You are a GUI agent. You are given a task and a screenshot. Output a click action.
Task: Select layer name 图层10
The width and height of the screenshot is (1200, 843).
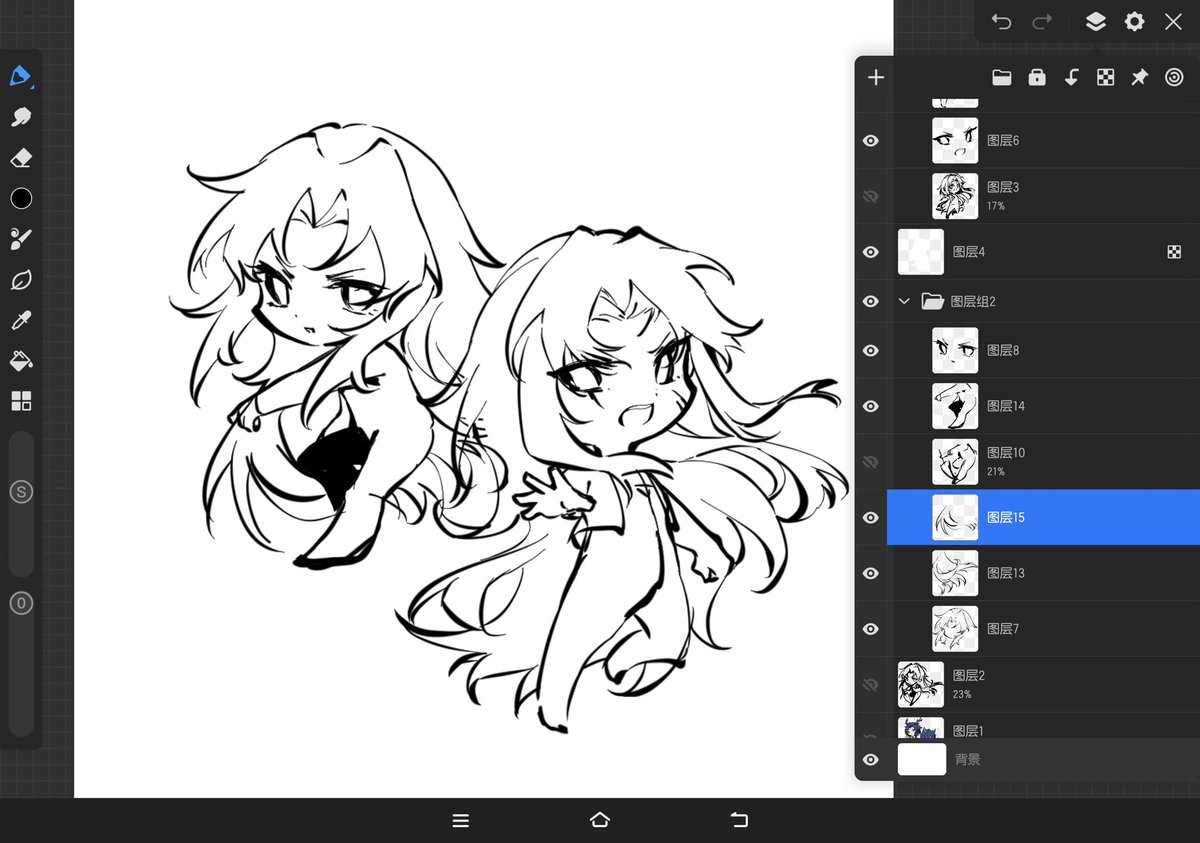point(1006,453)
